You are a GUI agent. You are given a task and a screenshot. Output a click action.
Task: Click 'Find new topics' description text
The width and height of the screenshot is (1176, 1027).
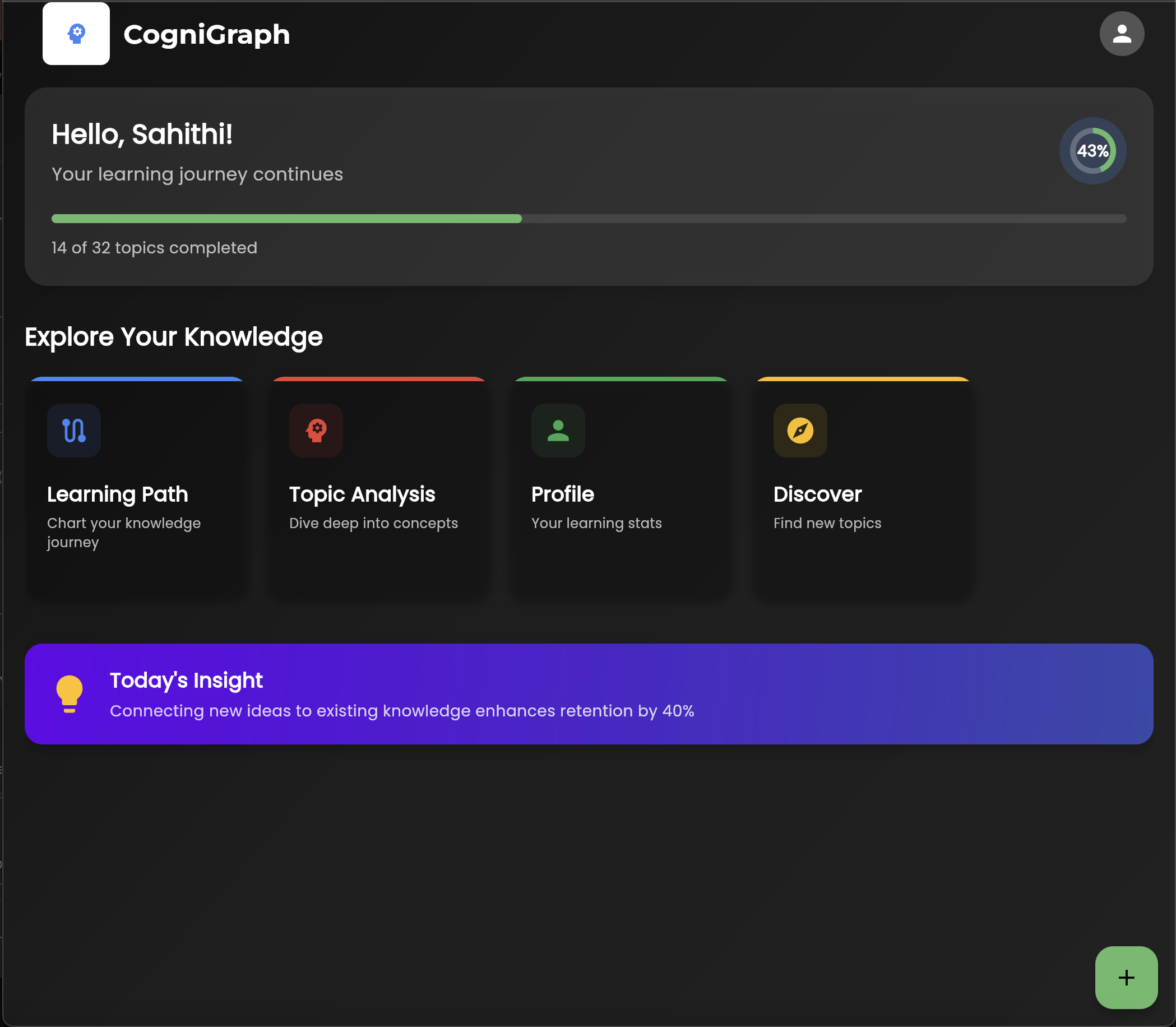(x=826, y=523)
